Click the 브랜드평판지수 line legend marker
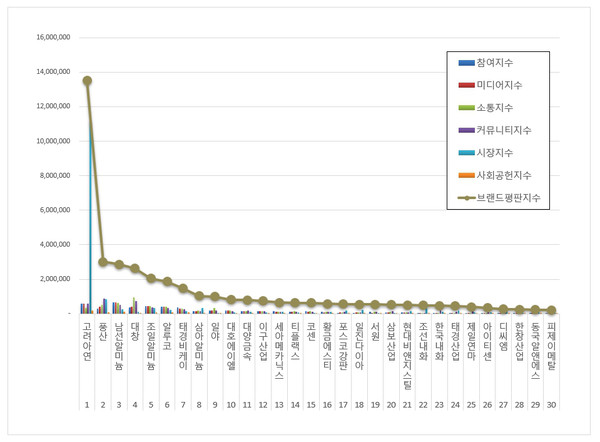This screenshot has height=442, width=600. click(466, 197)
